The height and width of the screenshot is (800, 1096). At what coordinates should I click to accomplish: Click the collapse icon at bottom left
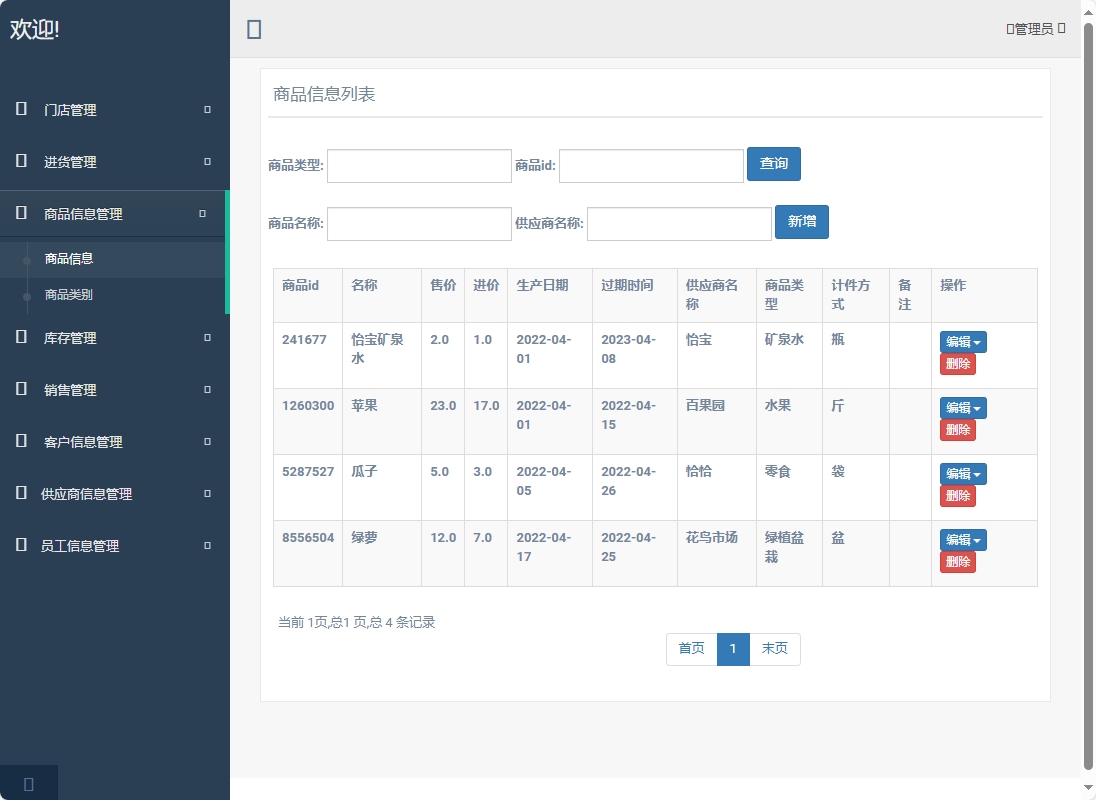pos(28,783)
